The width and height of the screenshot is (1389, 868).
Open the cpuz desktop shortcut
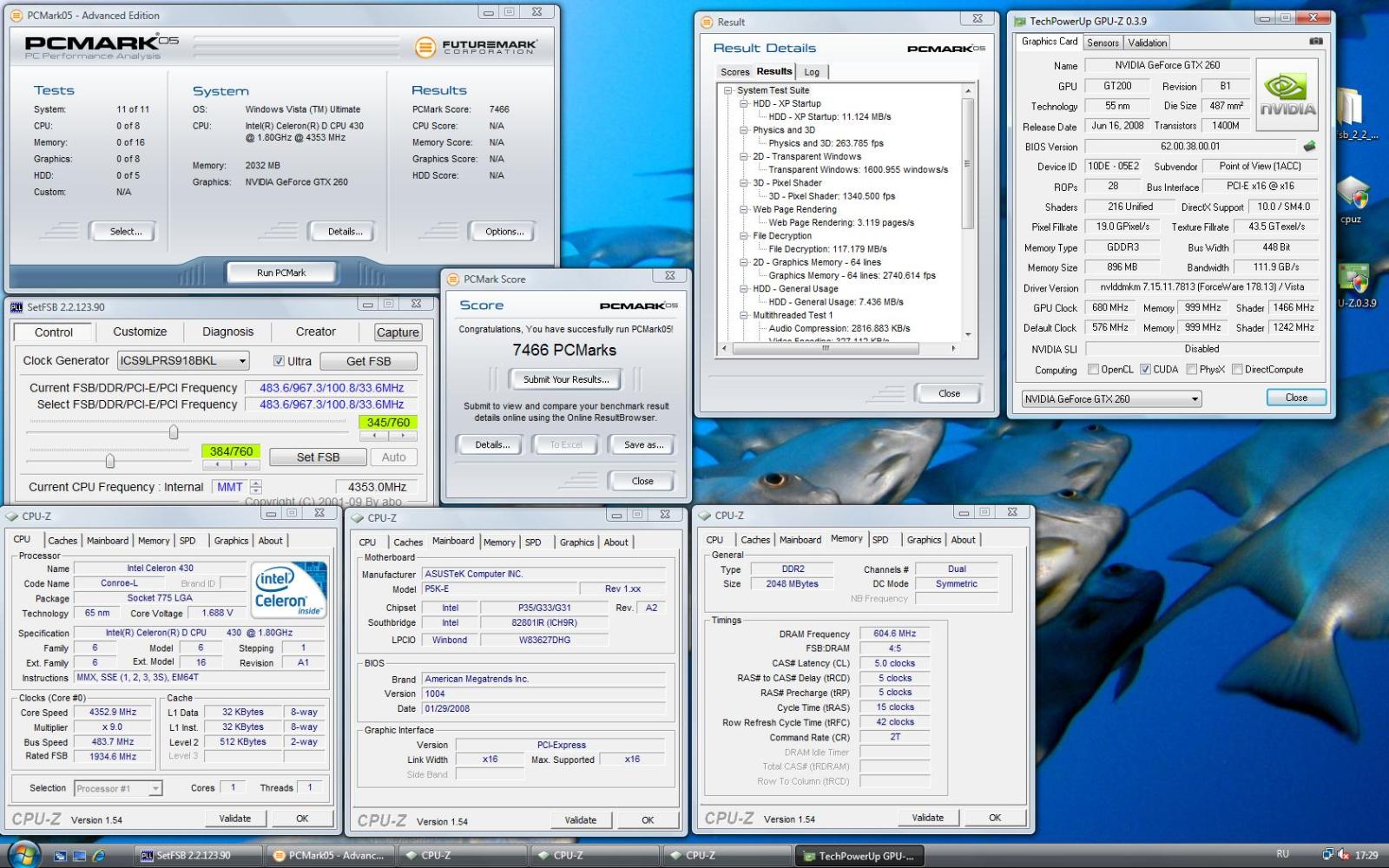[x=1352, y=201]
